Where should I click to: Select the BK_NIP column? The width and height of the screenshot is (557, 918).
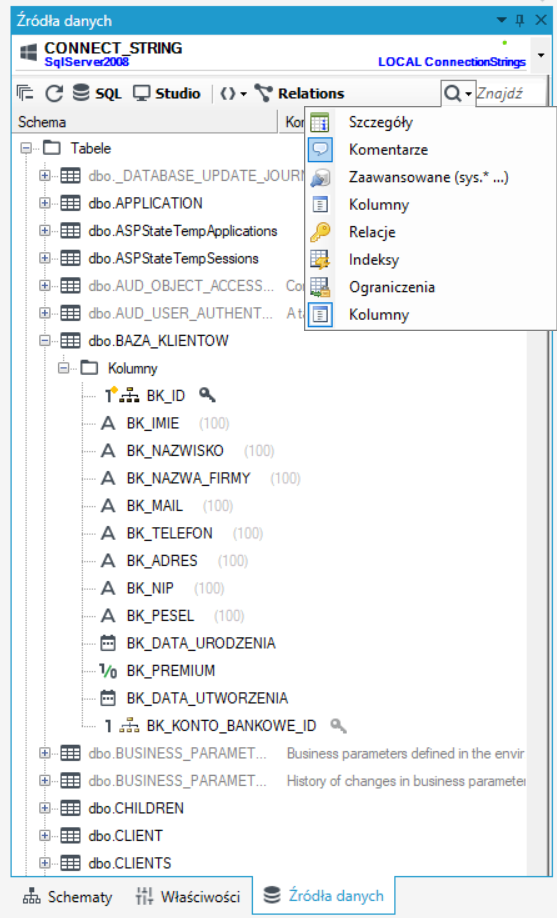pos(151,588)
